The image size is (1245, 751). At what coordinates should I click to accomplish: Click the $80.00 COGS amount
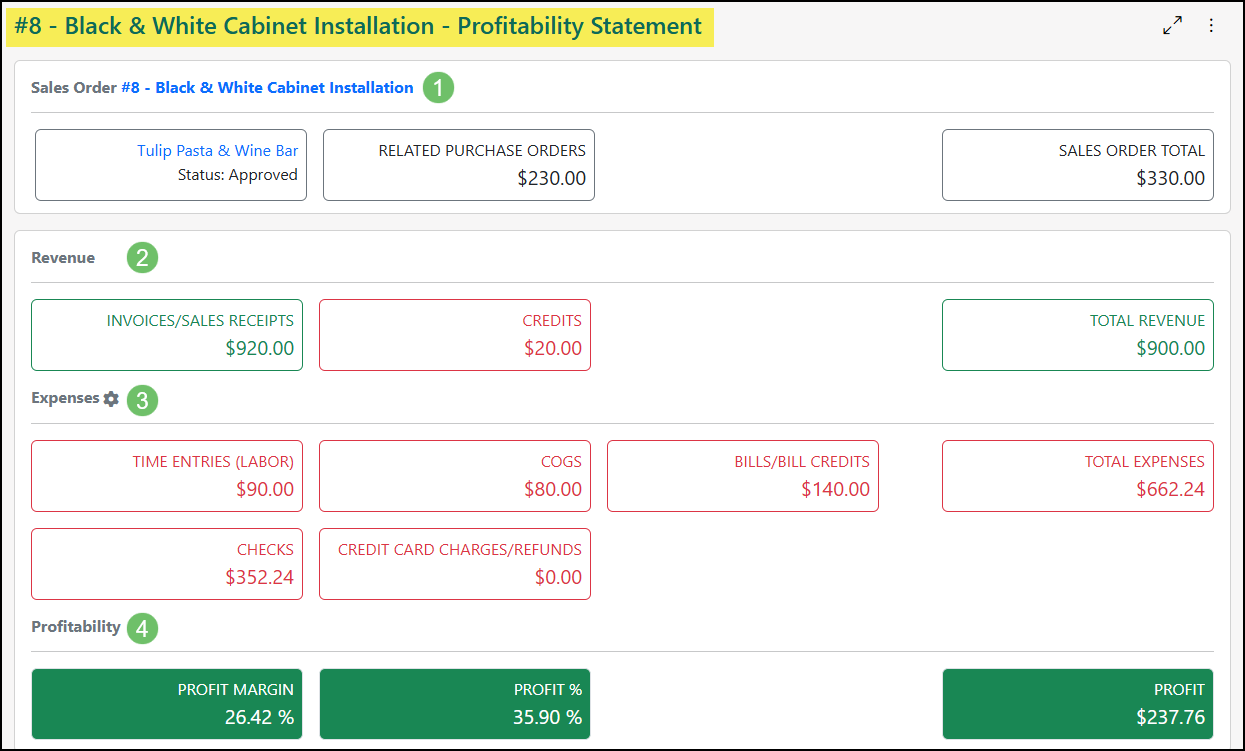(553, 490)
